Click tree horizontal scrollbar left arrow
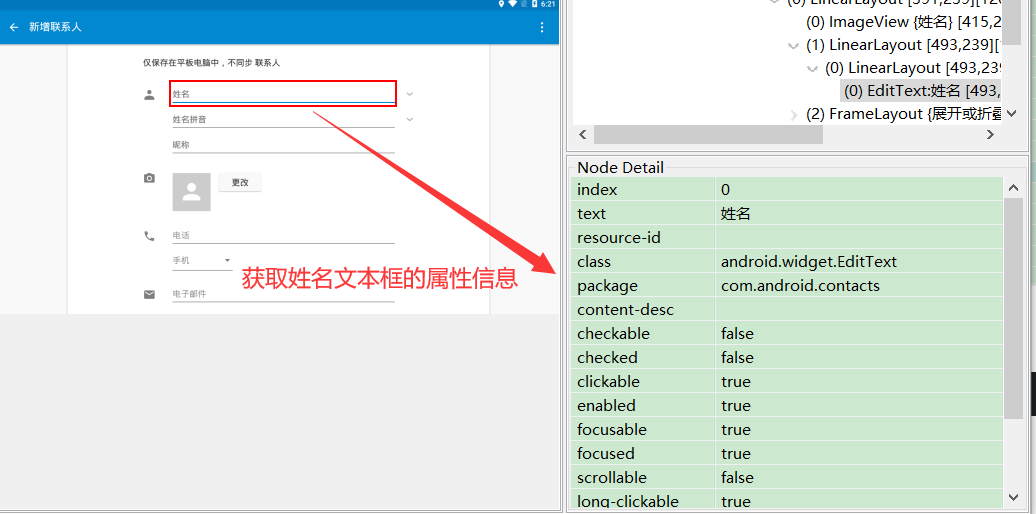The image size is (1036, 514). [583, 134]
